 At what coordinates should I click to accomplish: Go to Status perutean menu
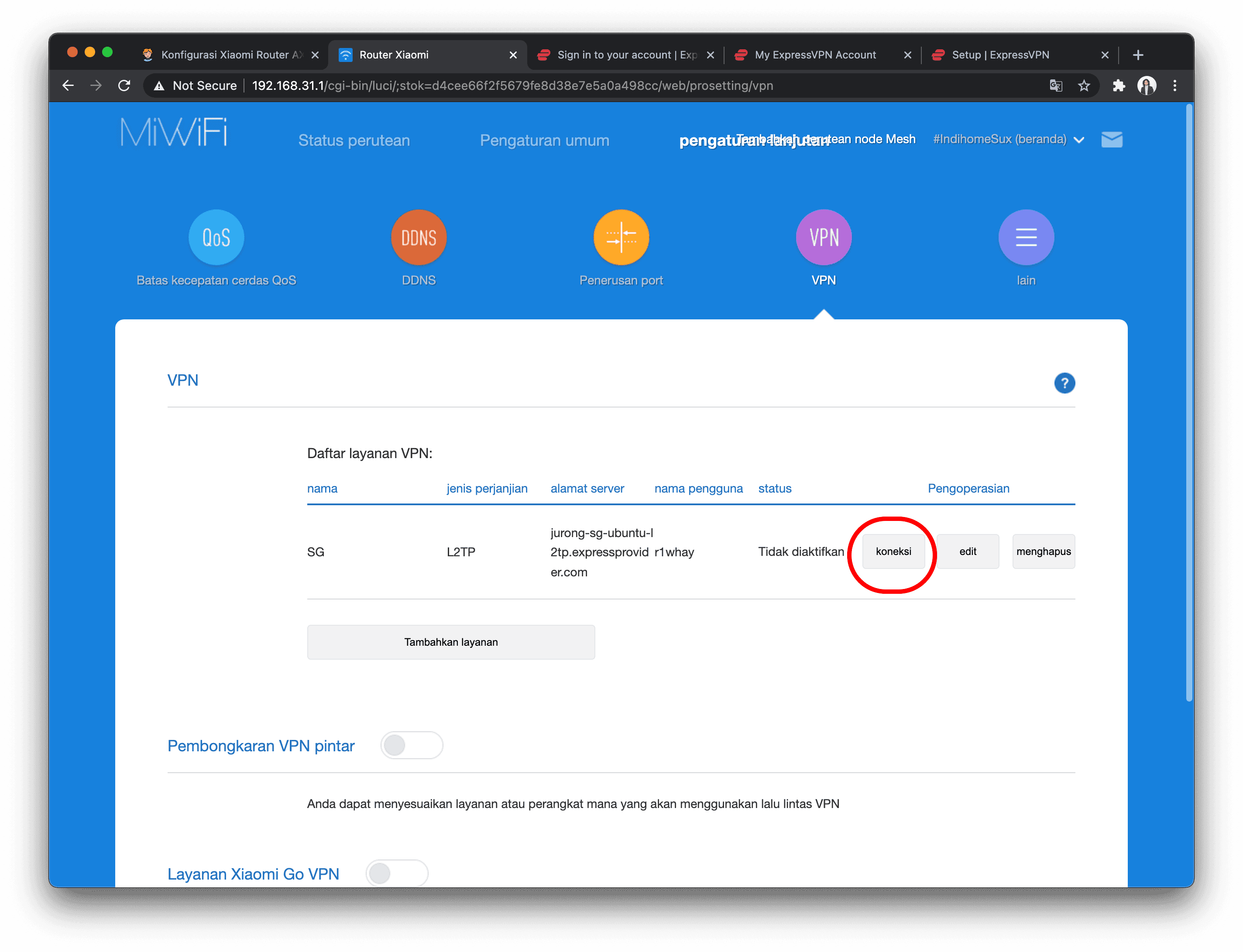tap(354, 140)
